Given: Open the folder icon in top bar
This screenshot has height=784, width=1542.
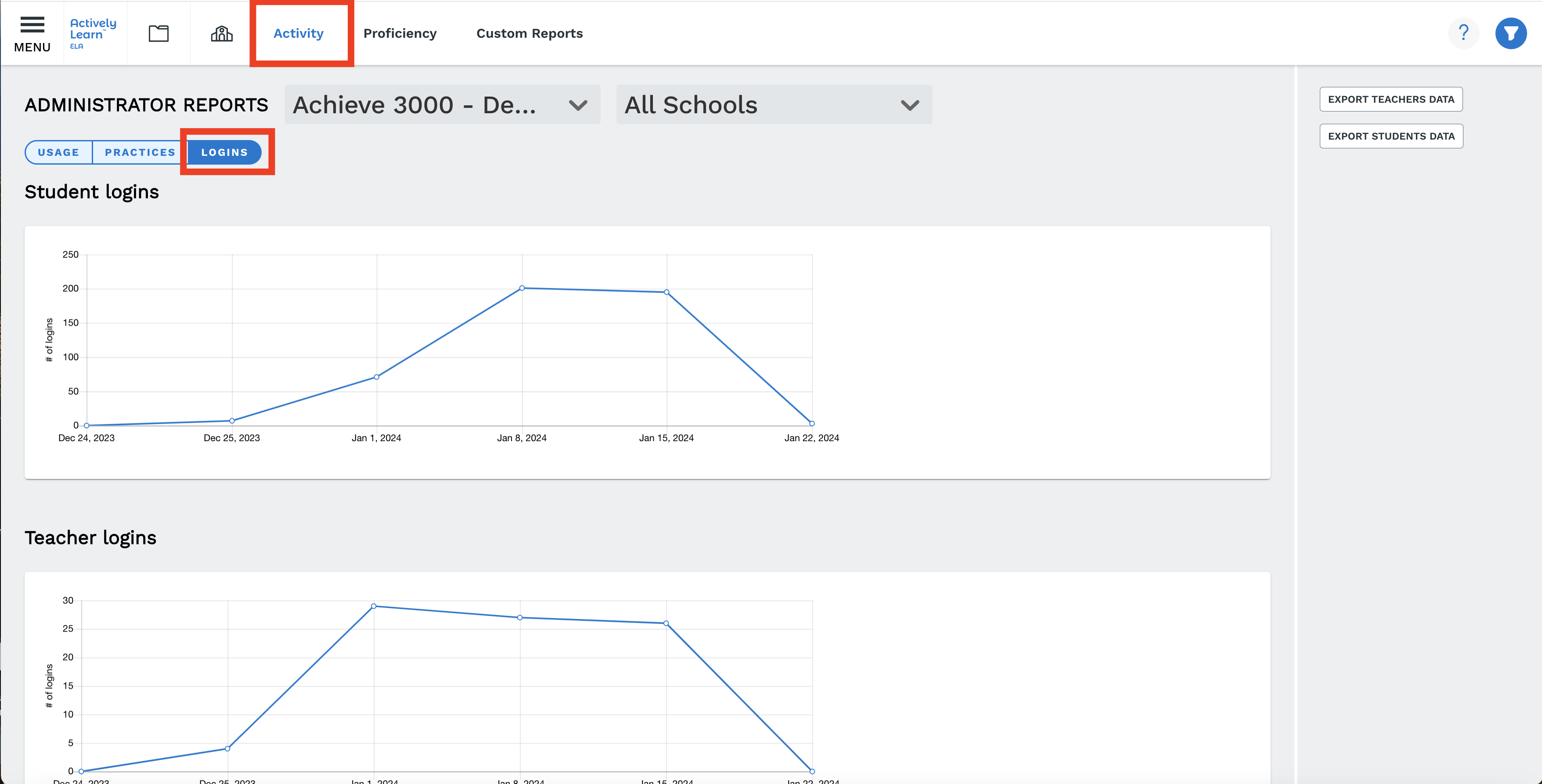Looking at the screenshot, I should (159, 33).
